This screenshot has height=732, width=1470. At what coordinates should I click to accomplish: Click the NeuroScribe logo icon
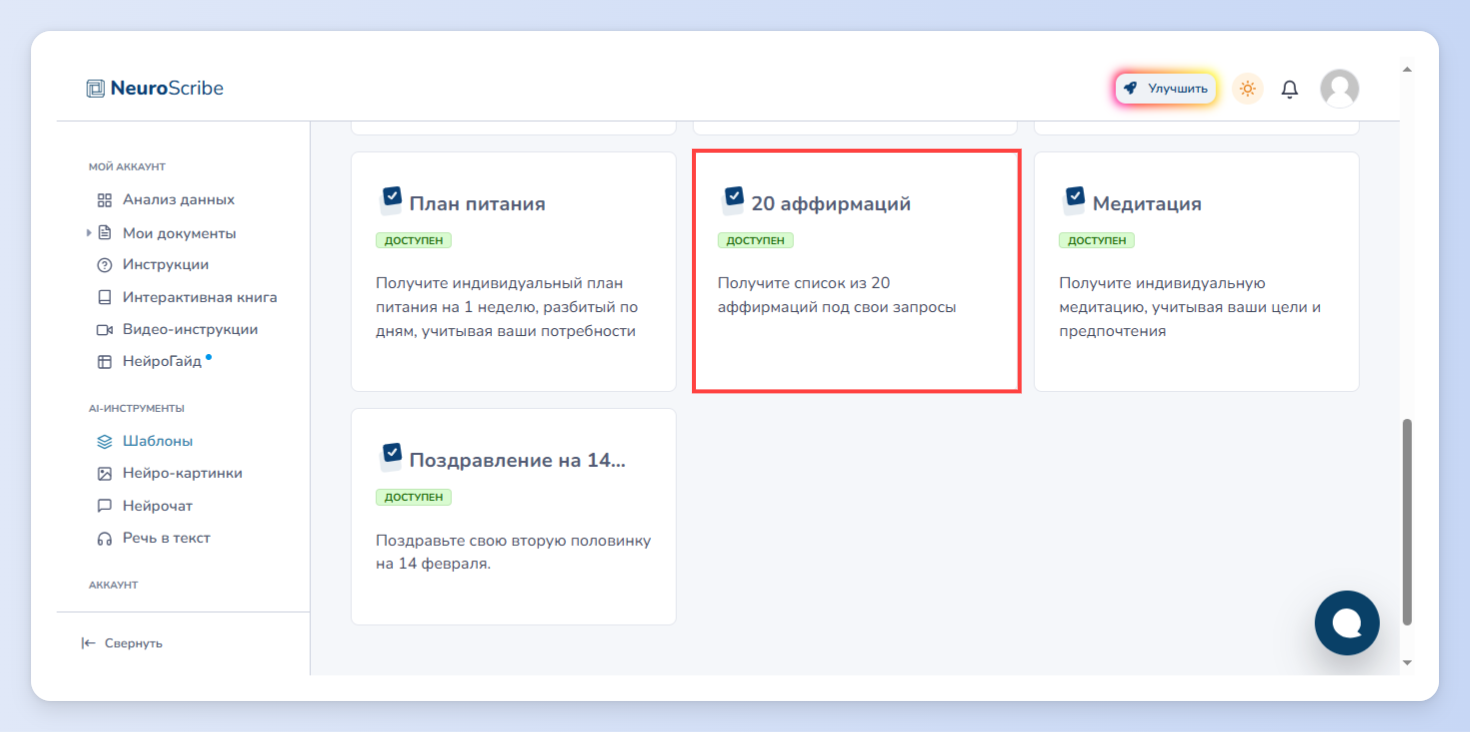pos(95,88)
